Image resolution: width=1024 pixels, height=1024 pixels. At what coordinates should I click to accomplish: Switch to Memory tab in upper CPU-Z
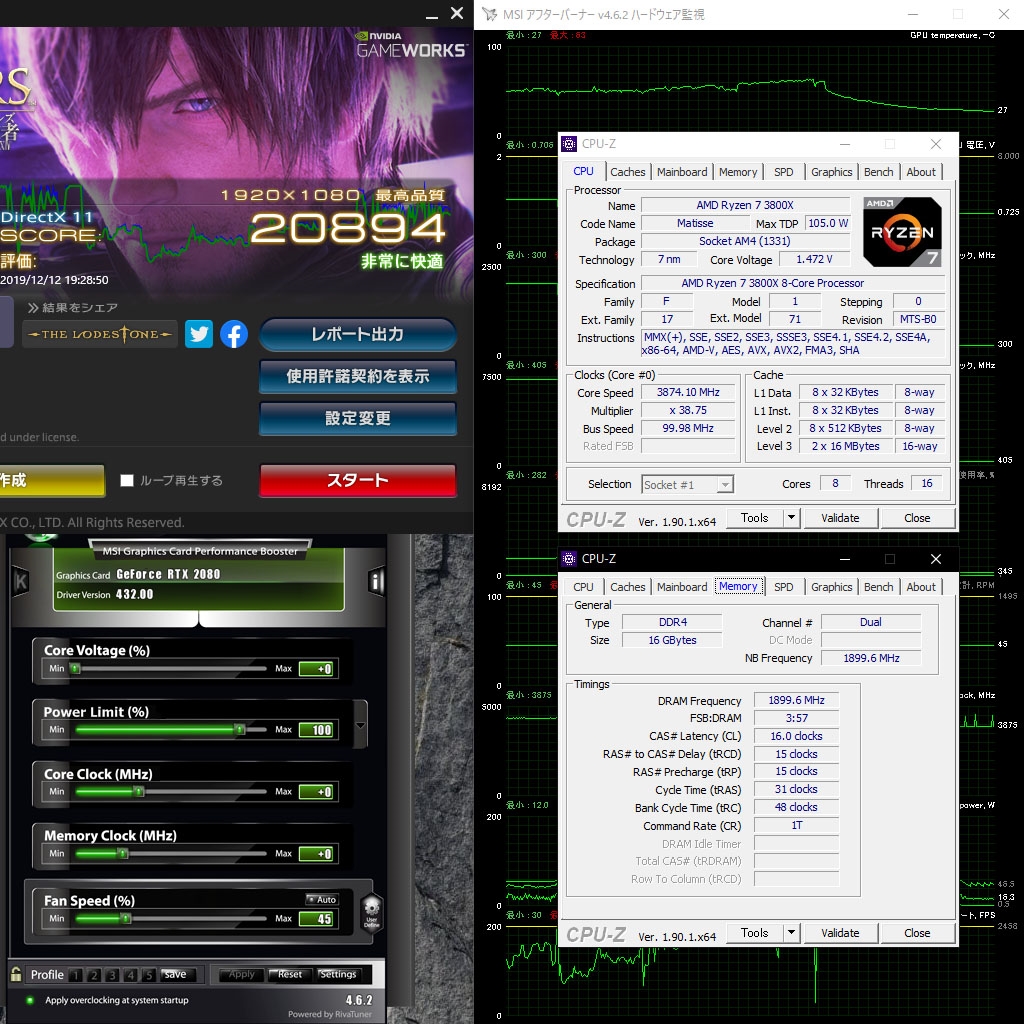coord(738,172)
